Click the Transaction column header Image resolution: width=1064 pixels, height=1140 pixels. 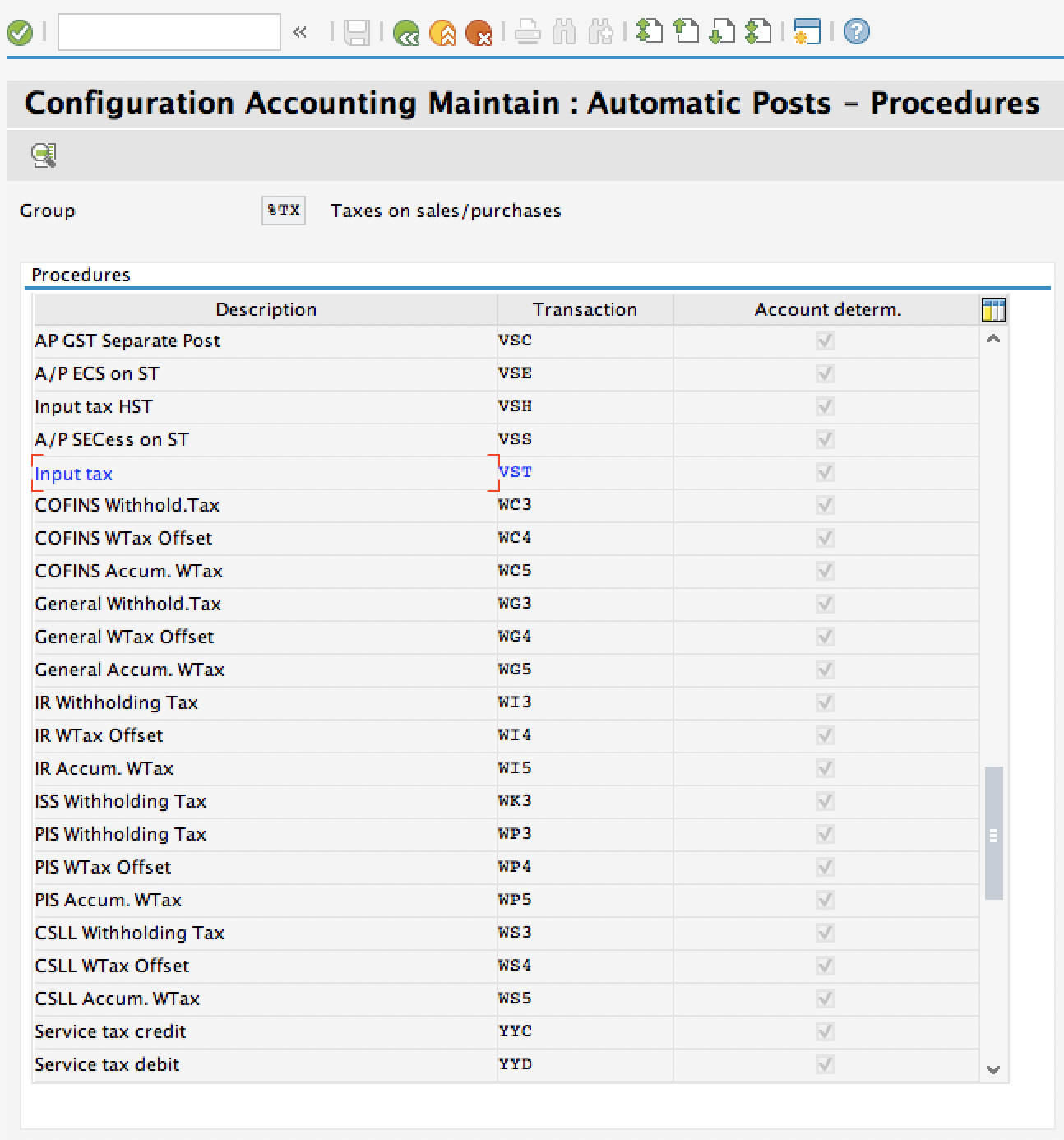(x=585, y=309)
